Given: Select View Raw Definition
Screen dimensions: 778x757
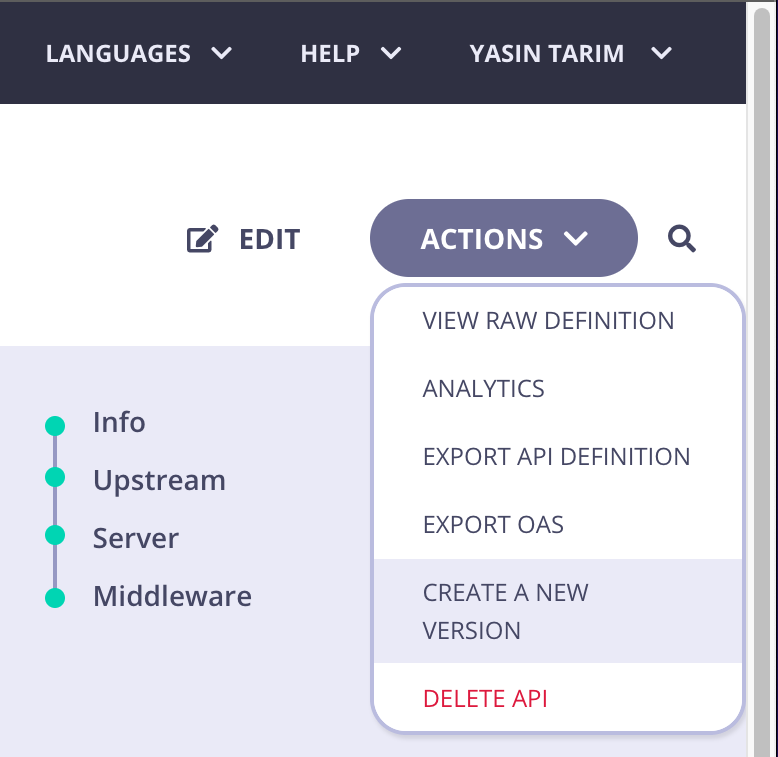Looking at the screenshot, I should click(x=548, y=321).
